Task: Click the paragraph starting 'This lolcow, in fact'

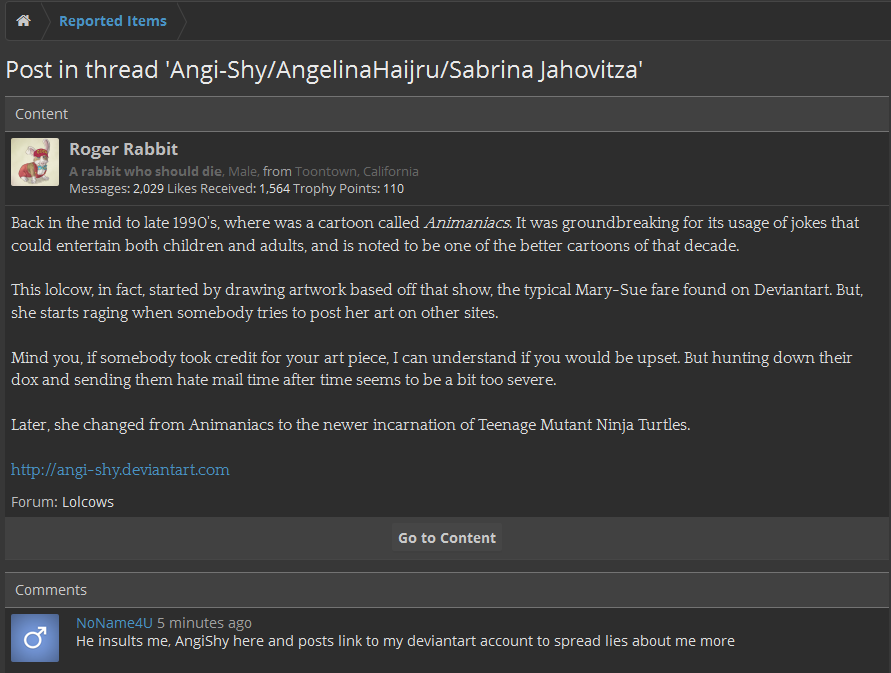Action: [437, 301]
